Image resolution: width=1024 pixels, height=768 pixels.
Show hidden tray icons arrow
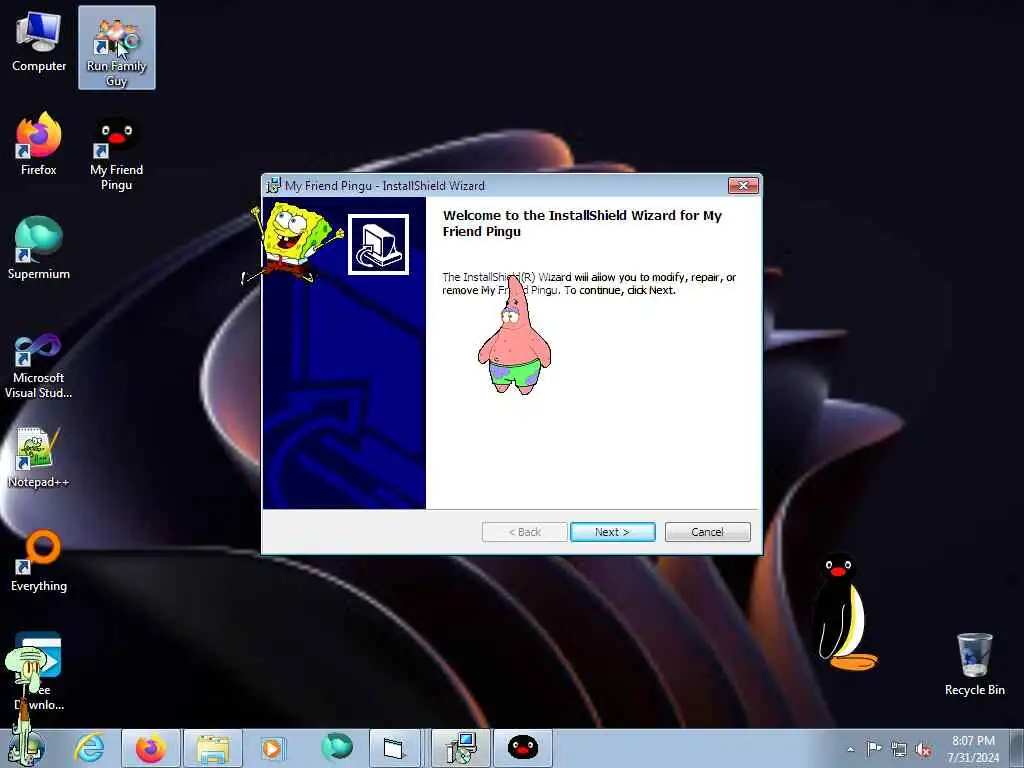850,749
